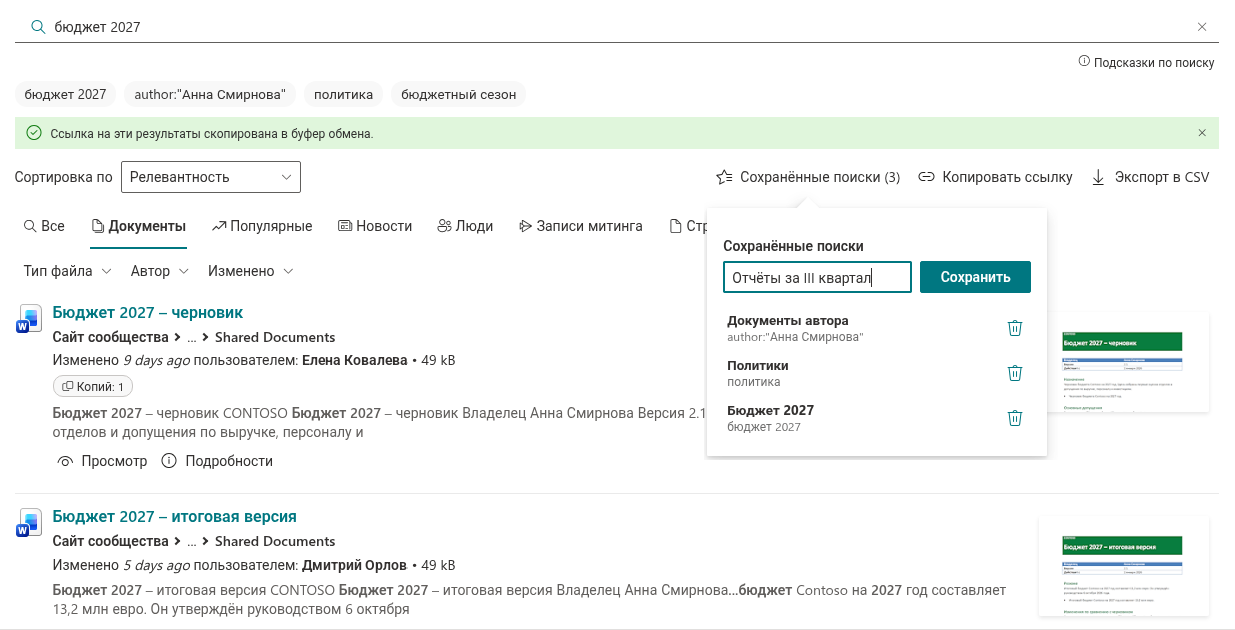Click author name Дмитрий Орлов
This screenshot has width=1235, height=630.
(355, 565)
